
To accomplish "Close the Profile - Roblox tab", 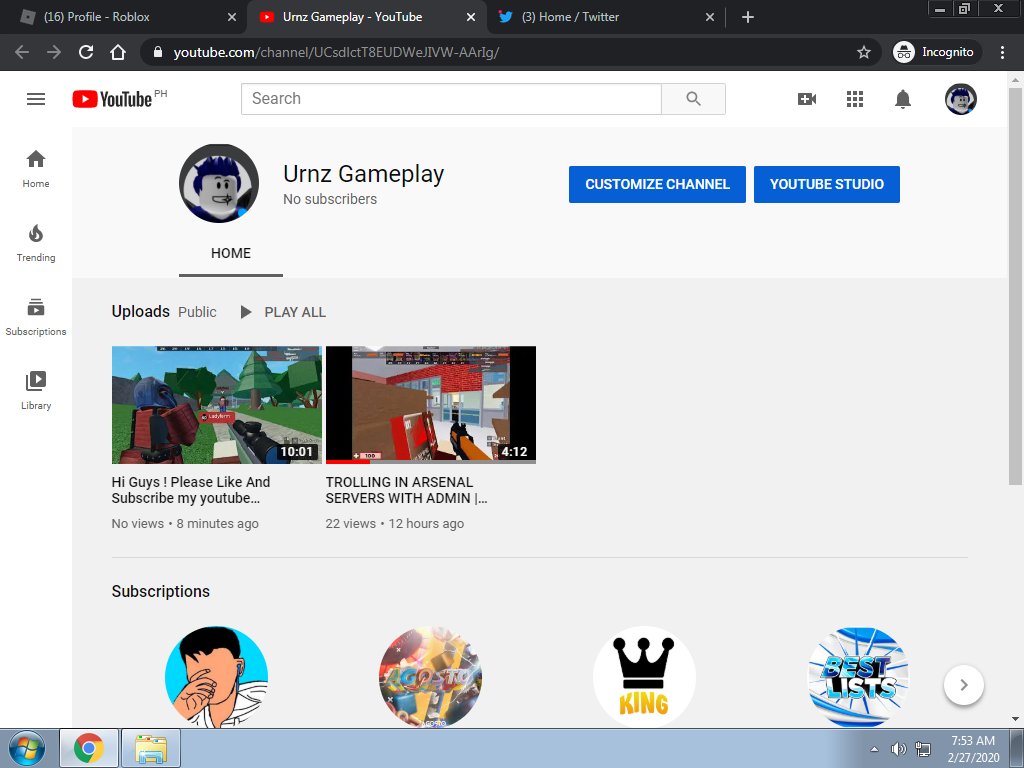I will pos(232,17).
